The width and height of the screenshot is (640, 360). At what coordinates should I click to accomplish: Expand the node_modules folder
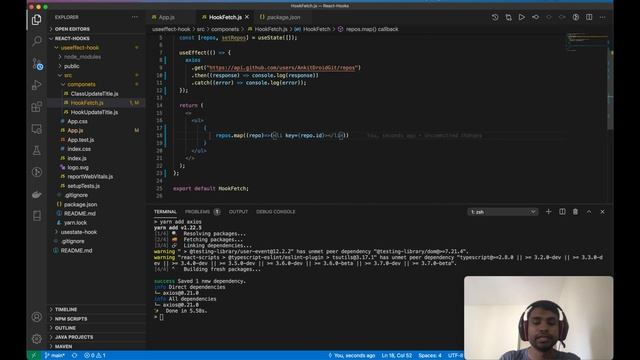pos(82,57)
